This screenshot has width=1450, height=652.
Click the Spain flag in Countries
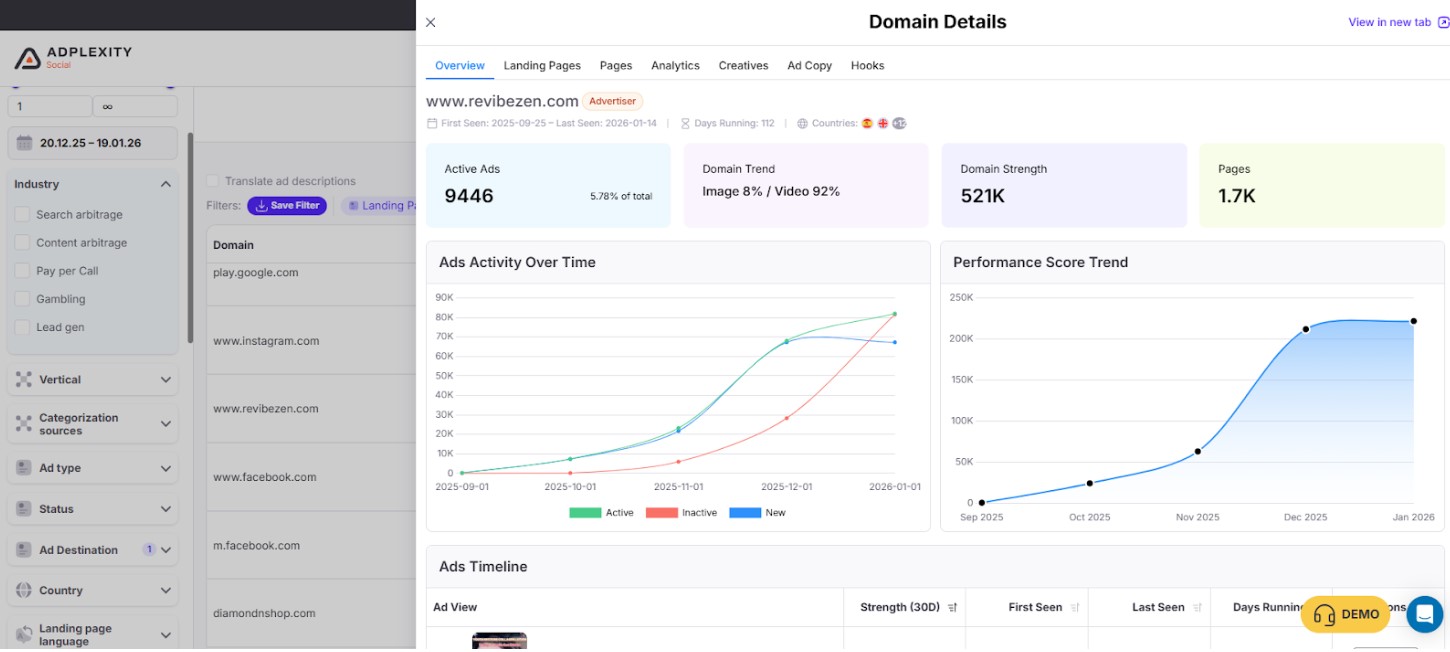867,123
